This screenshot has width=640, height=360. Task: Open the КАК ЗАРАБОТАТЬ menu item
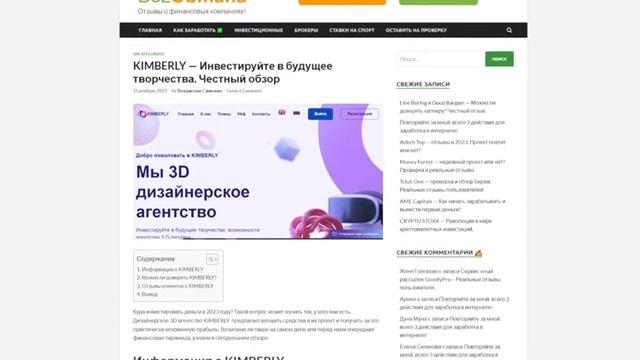click(x=198, y=30)
